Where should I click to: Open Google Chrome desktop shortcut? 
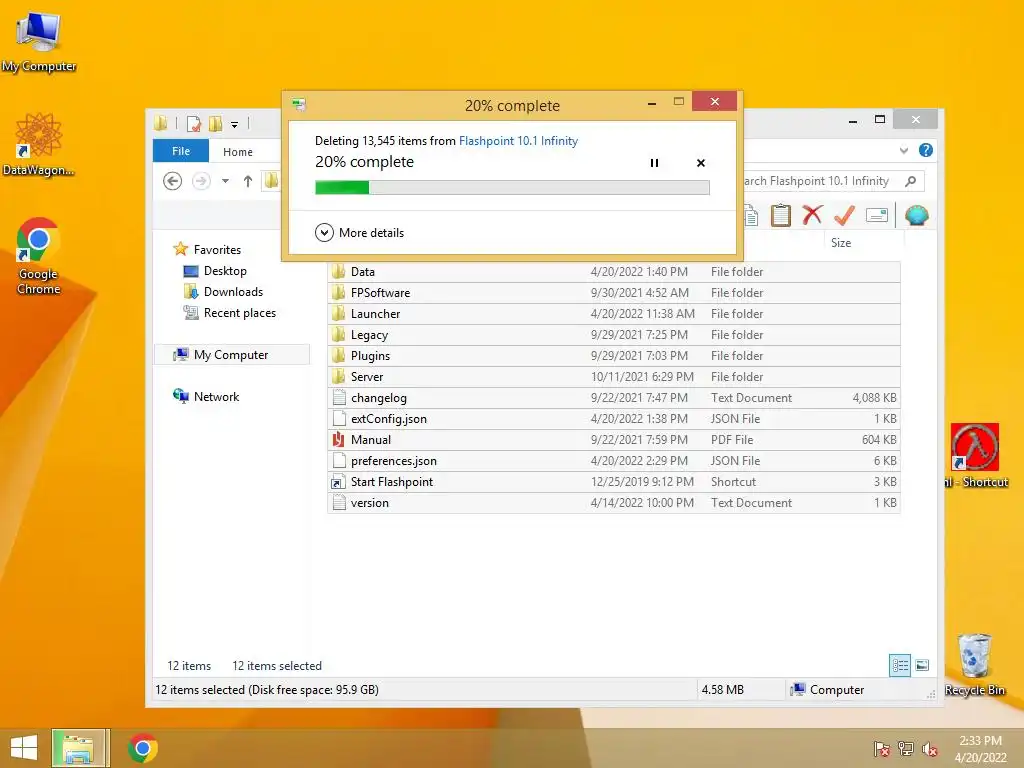click(x=39, y=256)
